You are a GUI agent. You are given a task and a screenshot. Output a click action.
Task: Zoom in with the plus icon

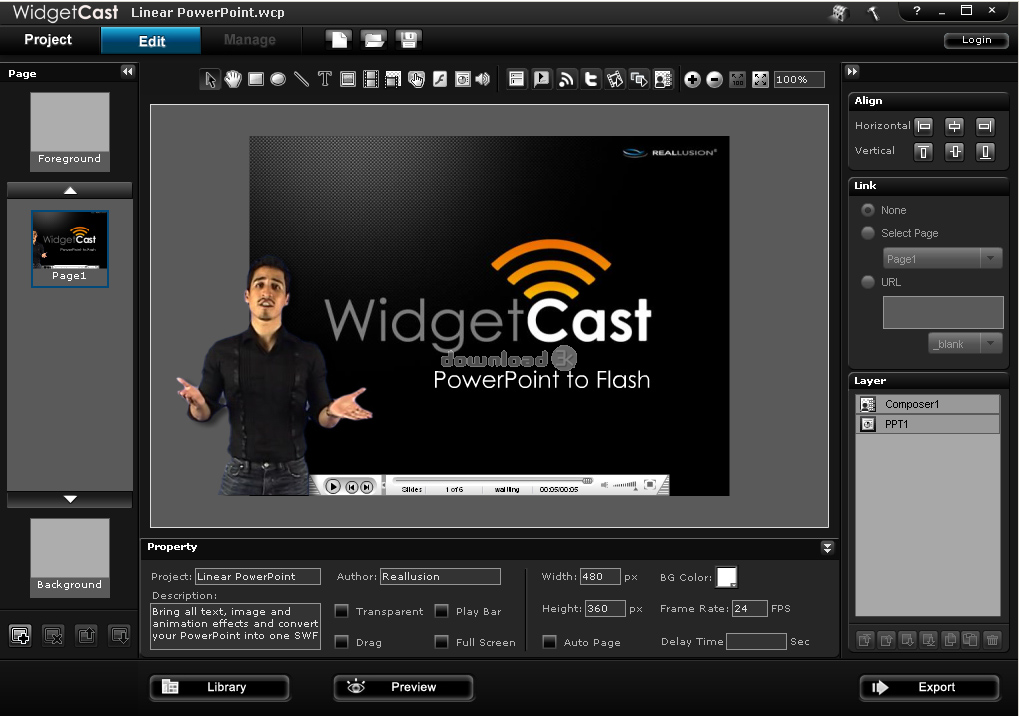click(x=692, y=79)
